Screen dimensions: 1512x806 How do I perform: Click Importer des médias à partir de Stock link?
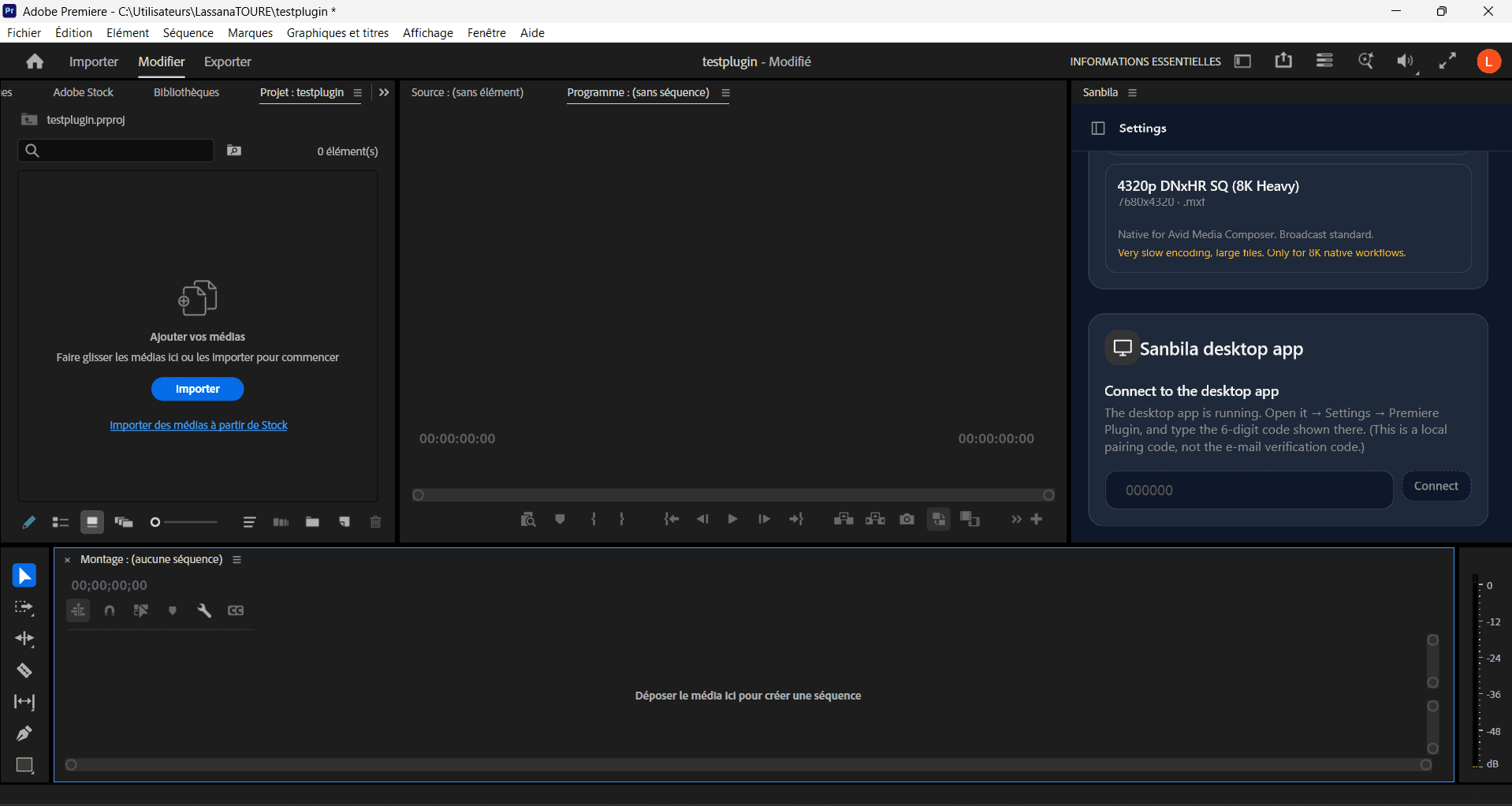[x=199, y=425]
